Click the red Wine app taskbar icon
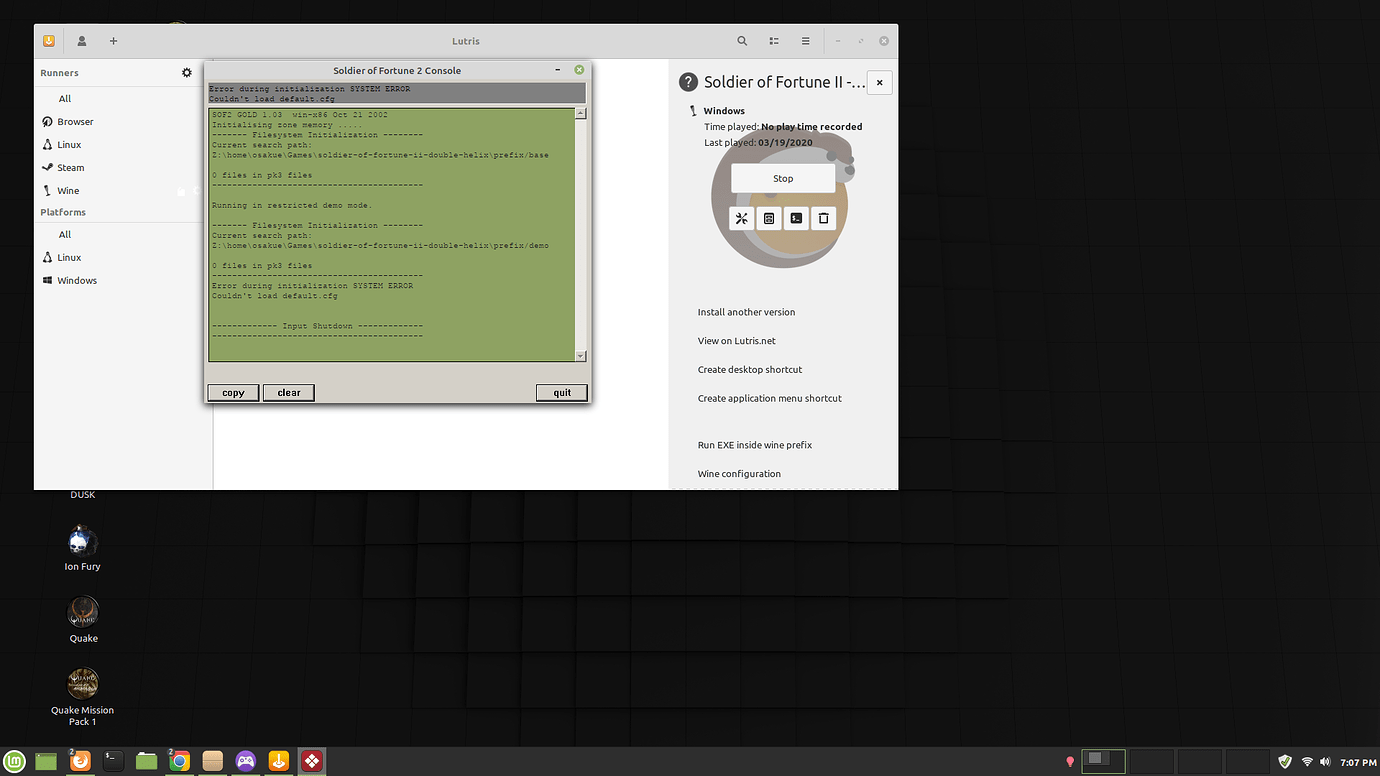 pyautogui.click(x=311, y=761)
